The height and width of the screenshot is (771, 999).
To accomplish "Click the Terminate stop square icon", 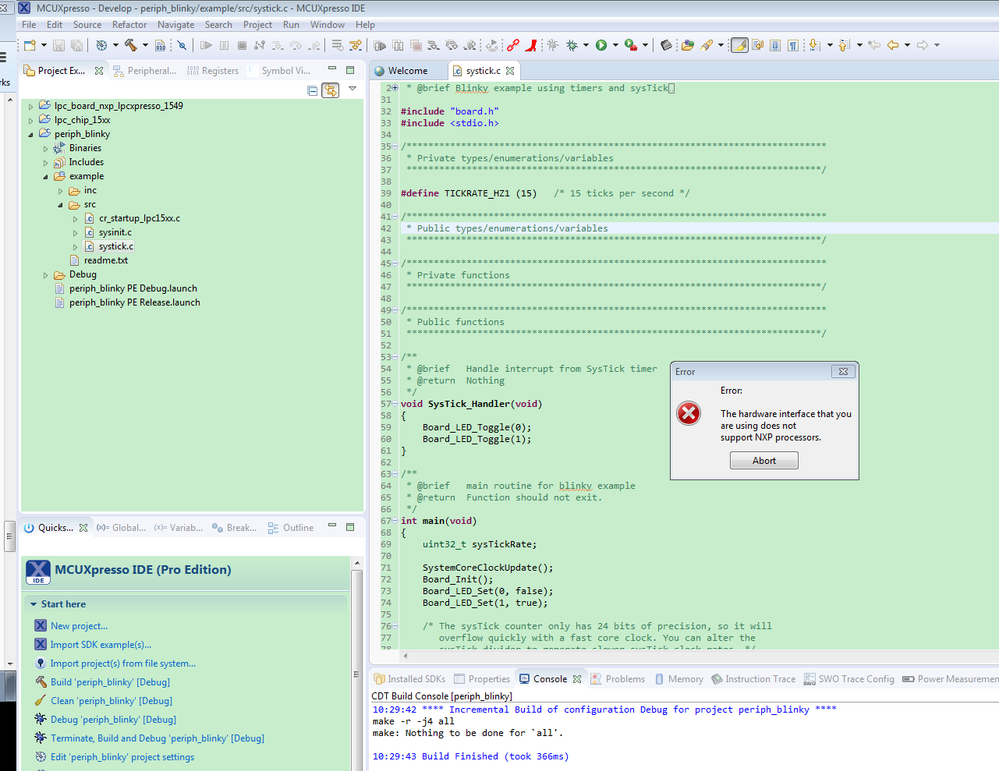I will click(x=242, y=45).
